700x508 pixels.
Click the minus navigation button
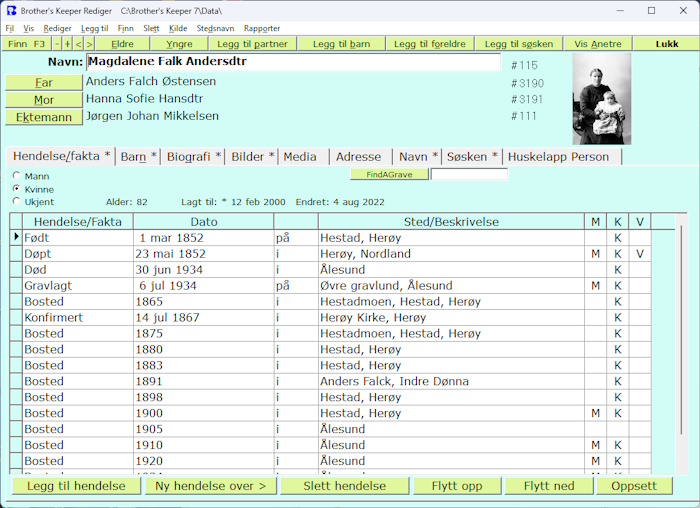click(57, 44)
